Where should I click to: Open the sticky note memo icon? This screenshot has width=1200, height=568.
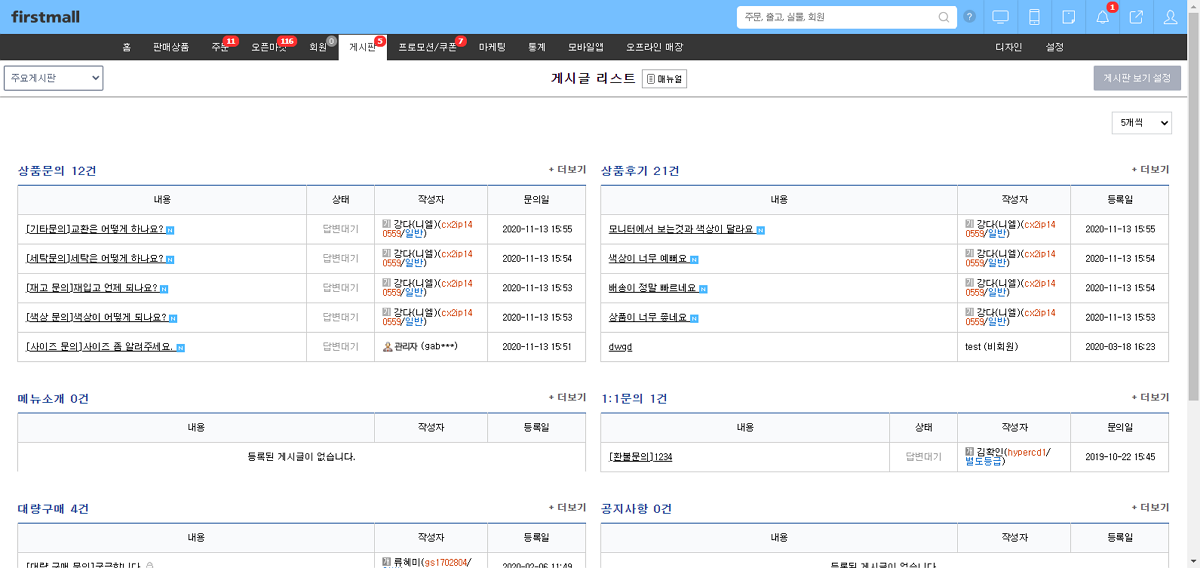(x=1068, y=17)
